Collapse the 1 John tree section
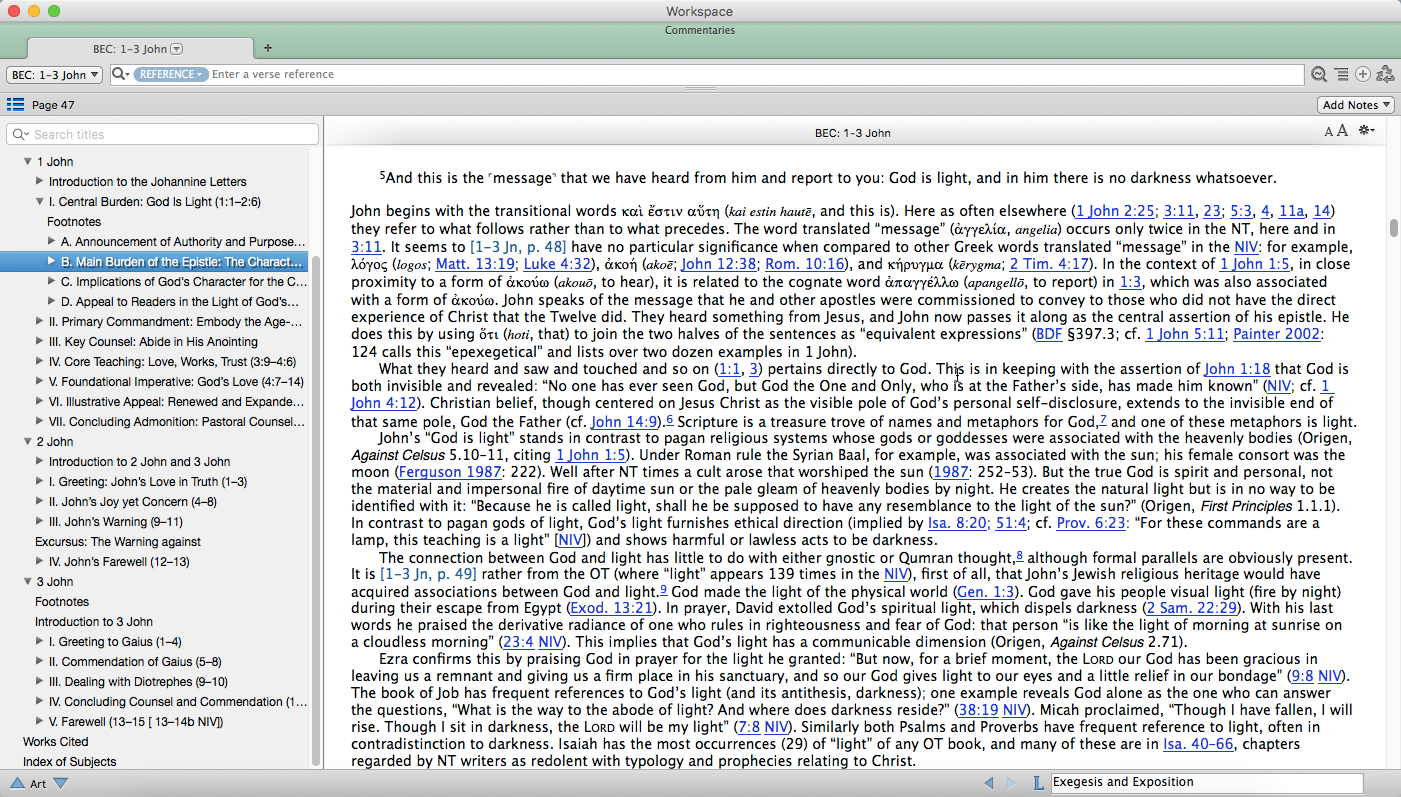This screenshot has width=1401, height=797. tap(28, 161)
